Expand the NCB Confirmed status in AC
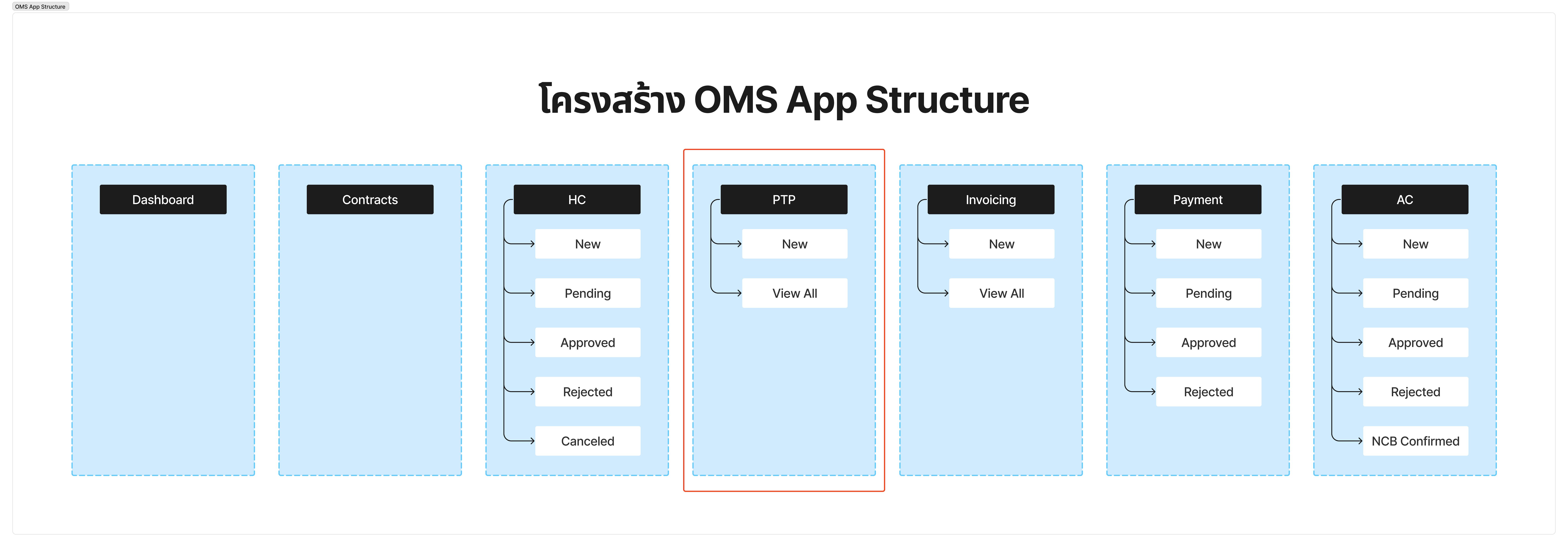Viewport: 1568px width, 547px height. click(x=1416, y=441)
